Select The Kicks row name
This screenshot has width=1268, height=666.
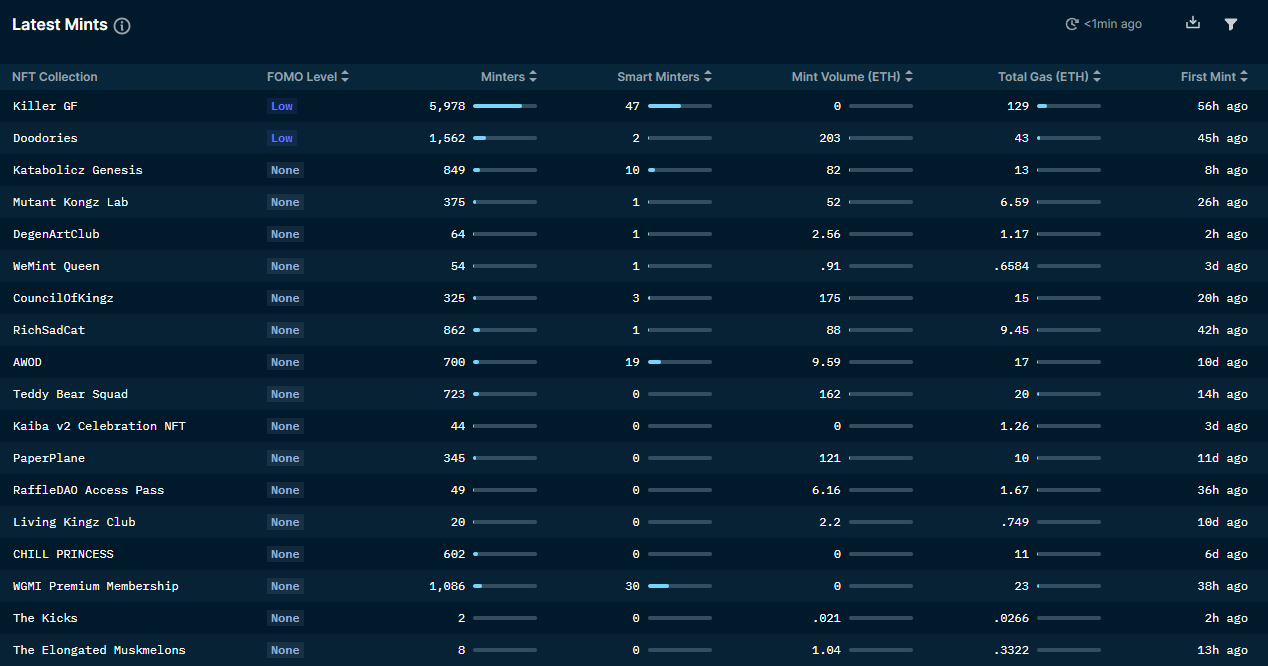[x=45, y=618]
